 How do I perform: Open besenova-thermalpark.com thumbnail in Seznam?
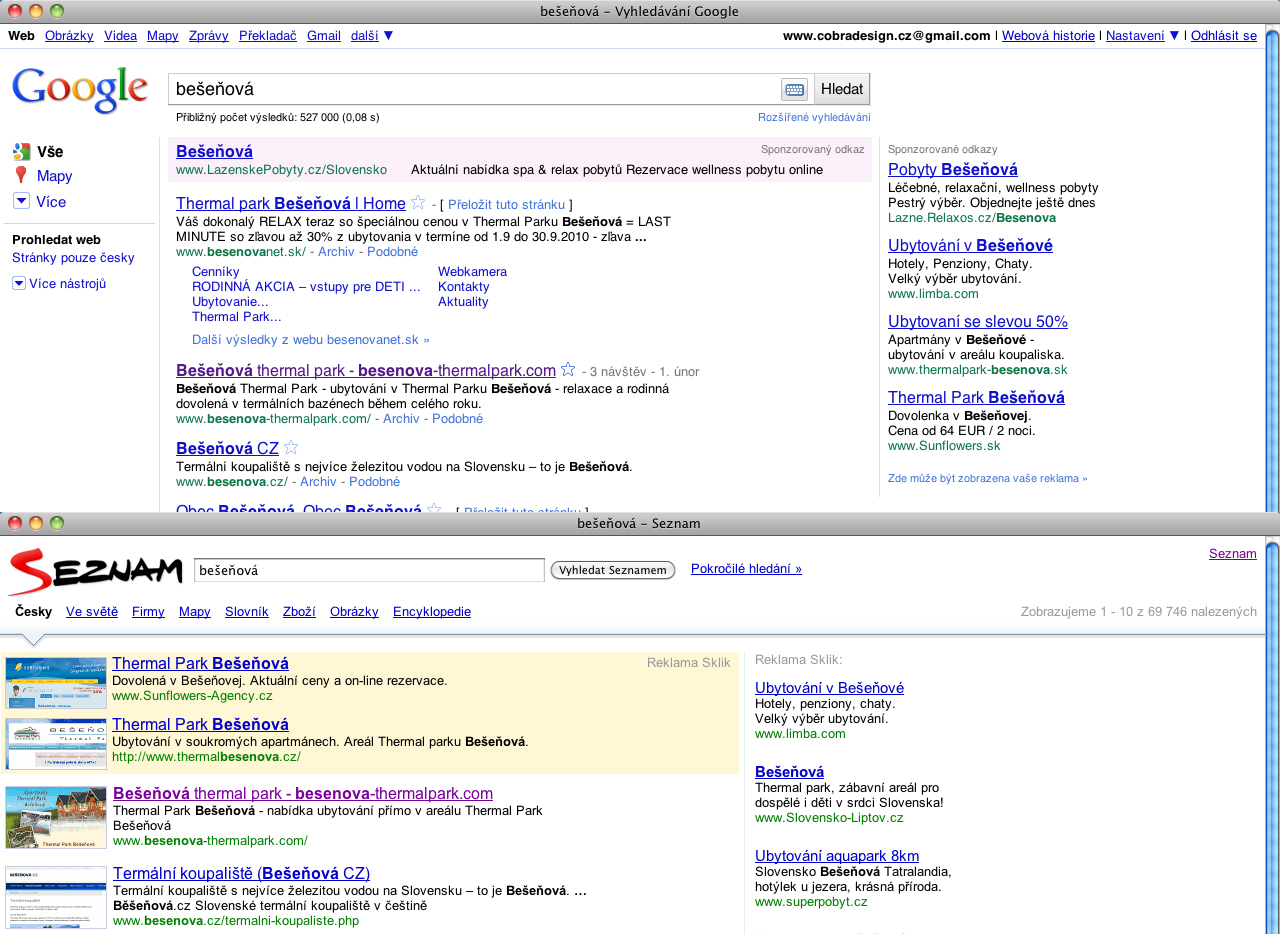(56, 817)
